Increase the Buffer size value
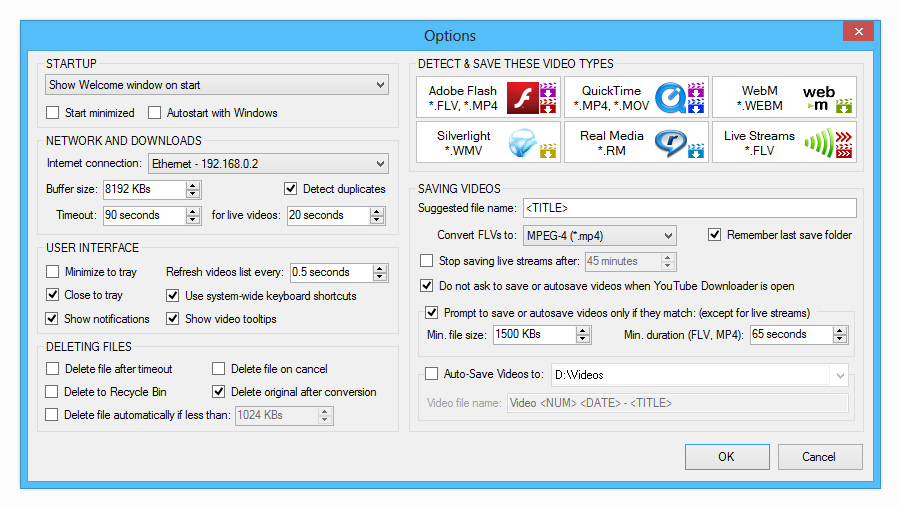 [x=193, y=184]
